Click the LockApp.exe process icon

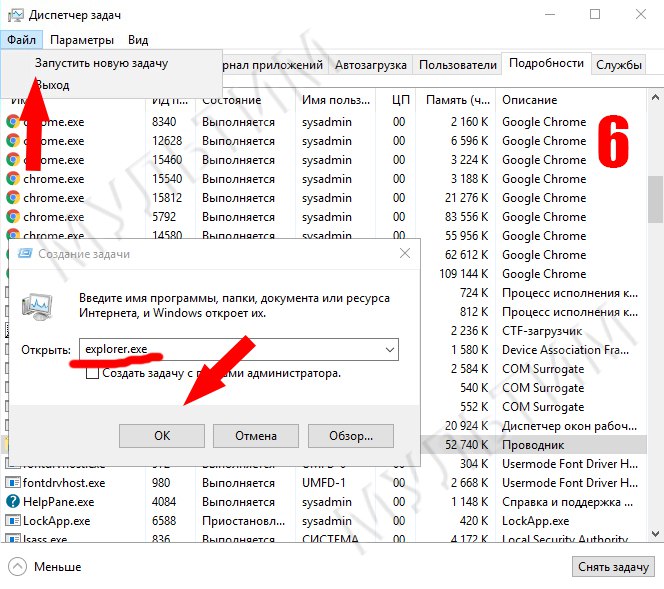click(13, 521)
